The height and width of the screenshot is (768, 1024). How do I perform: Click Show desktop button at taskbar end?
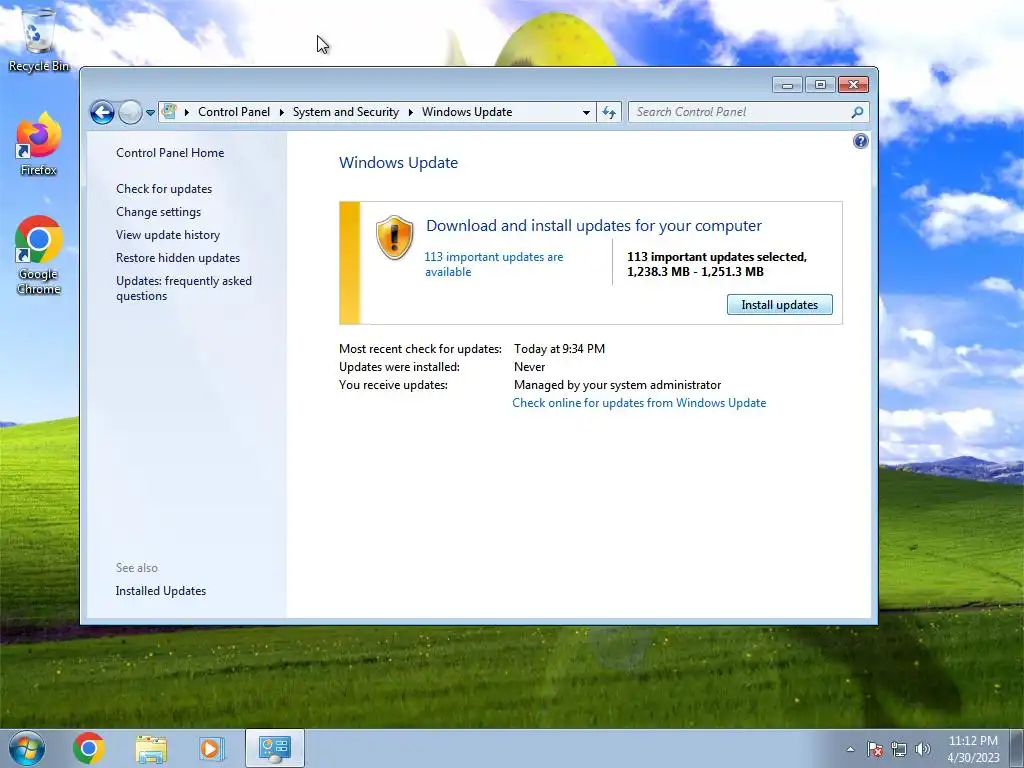[x=1017, y=748]
